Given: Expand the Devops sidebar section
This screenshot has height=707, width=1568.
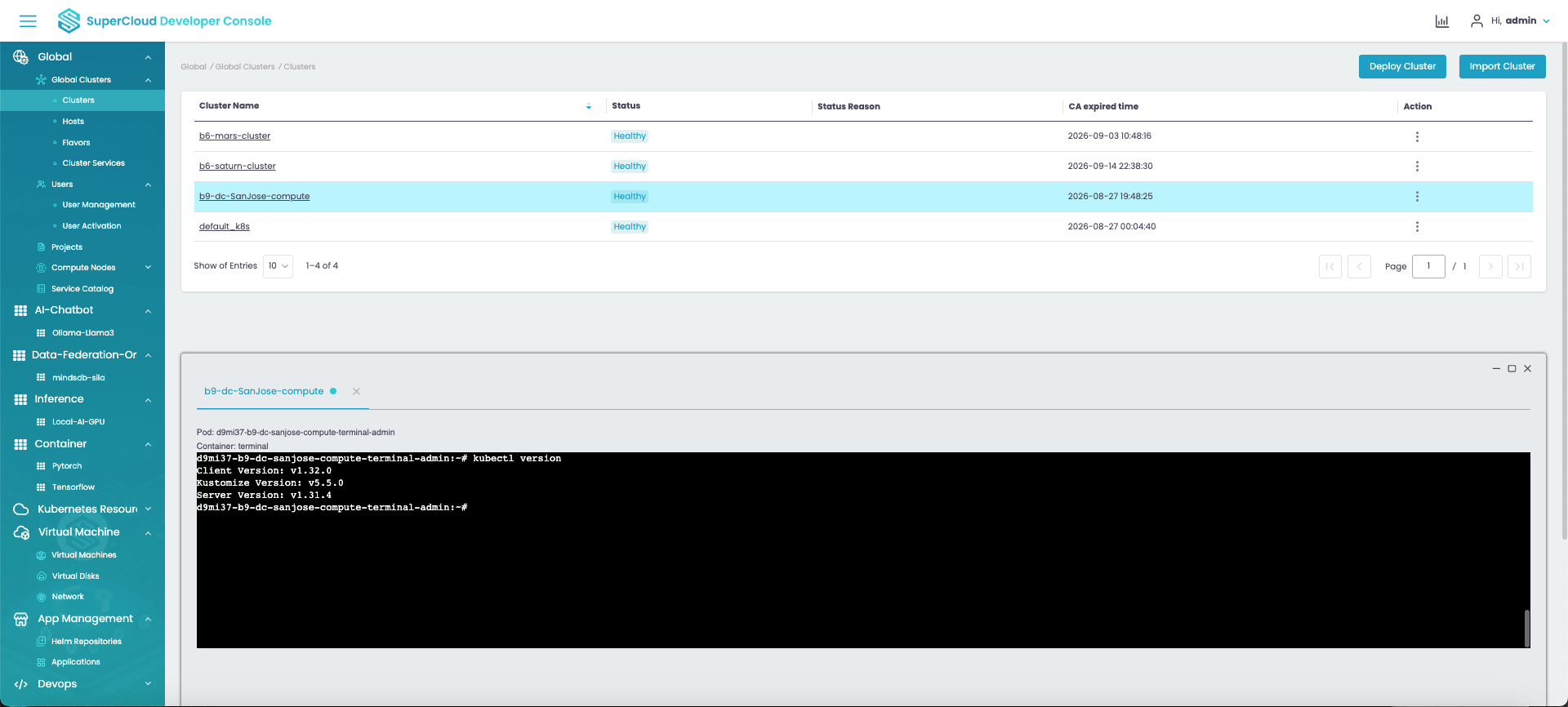Looking at the screenshot, I should pyautogui.click(x=148, y=684).
